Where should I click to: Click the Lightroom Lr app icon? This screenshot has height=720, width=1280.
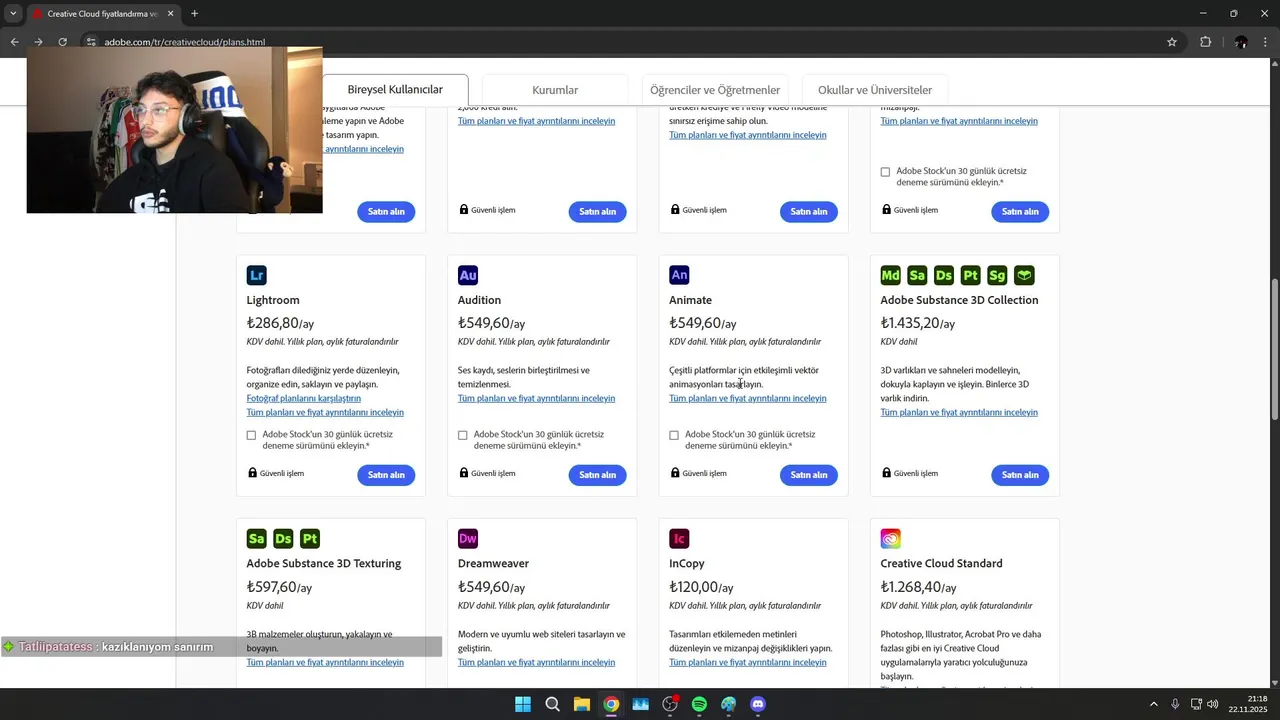tap(257, 275)
